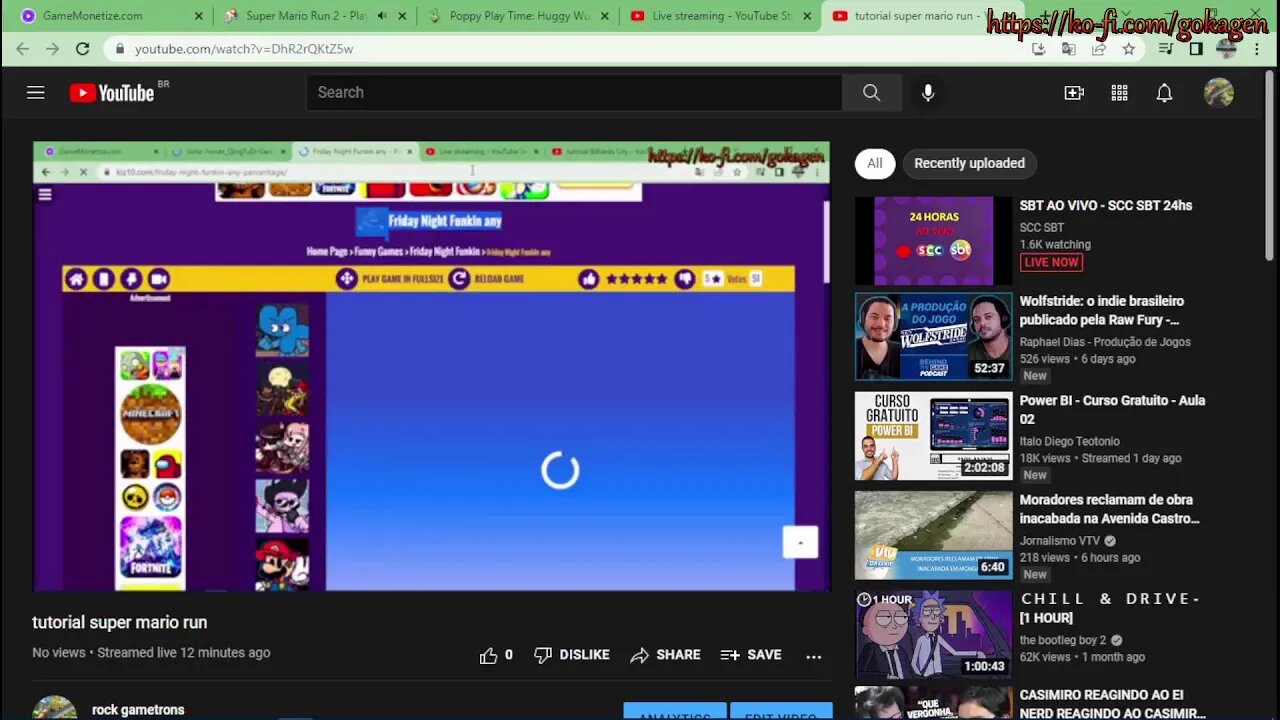Mute the Super Mario Run 2 tab speaker icon
The width and height of the screenshot is (1280, 720).
382,16
